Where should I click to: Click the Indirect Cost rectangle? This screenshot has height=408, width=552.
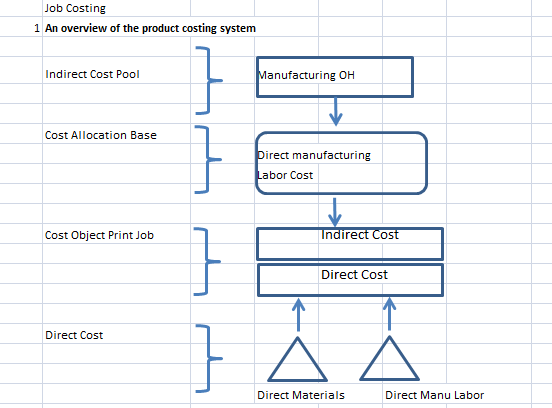click(350, 244)
